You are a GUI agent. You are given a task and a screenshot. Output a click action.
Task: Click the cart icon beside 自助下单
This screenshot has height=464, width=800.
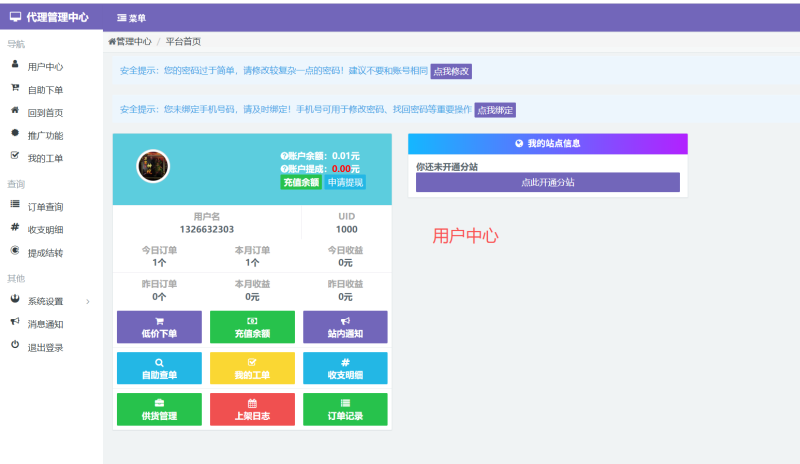coord(15,87)
